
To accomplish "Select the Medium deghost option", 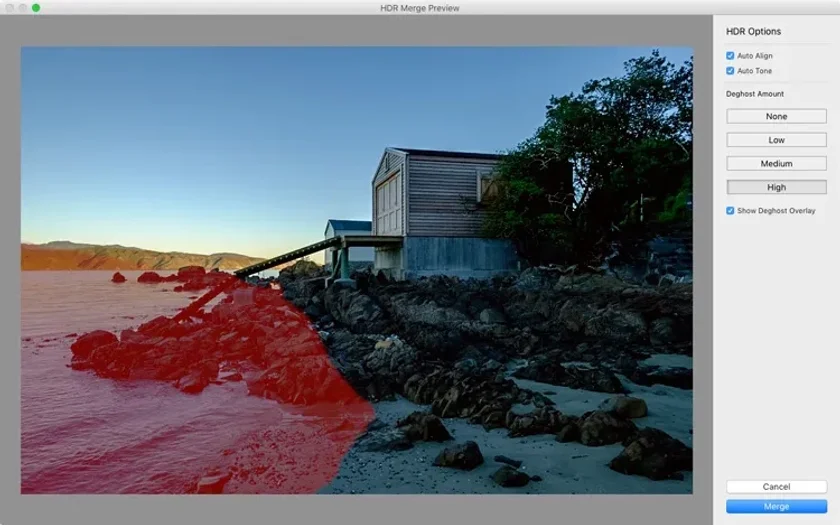I will (x=776, y=163).
